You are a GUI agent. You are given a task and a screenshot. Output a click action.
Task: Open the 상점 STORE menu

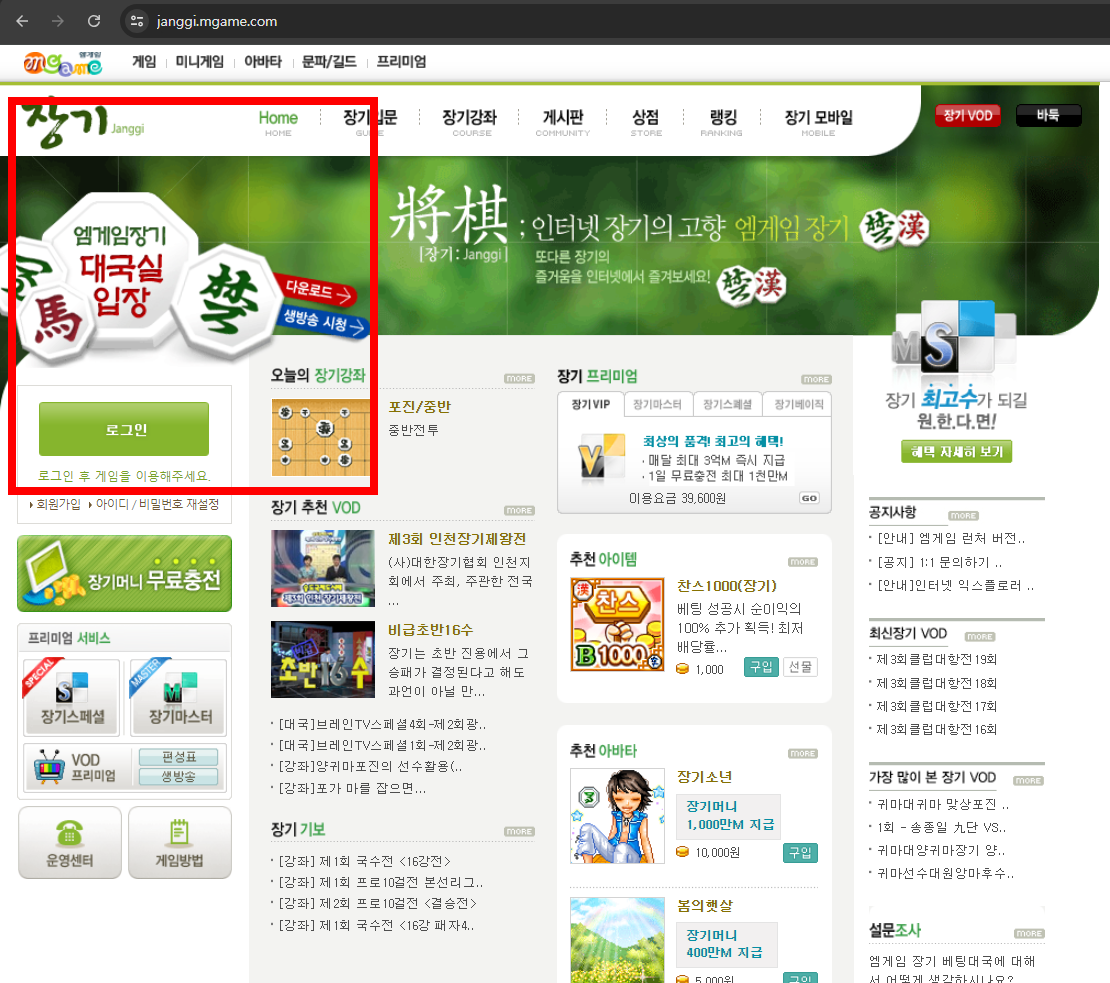(x=646, y=122)
